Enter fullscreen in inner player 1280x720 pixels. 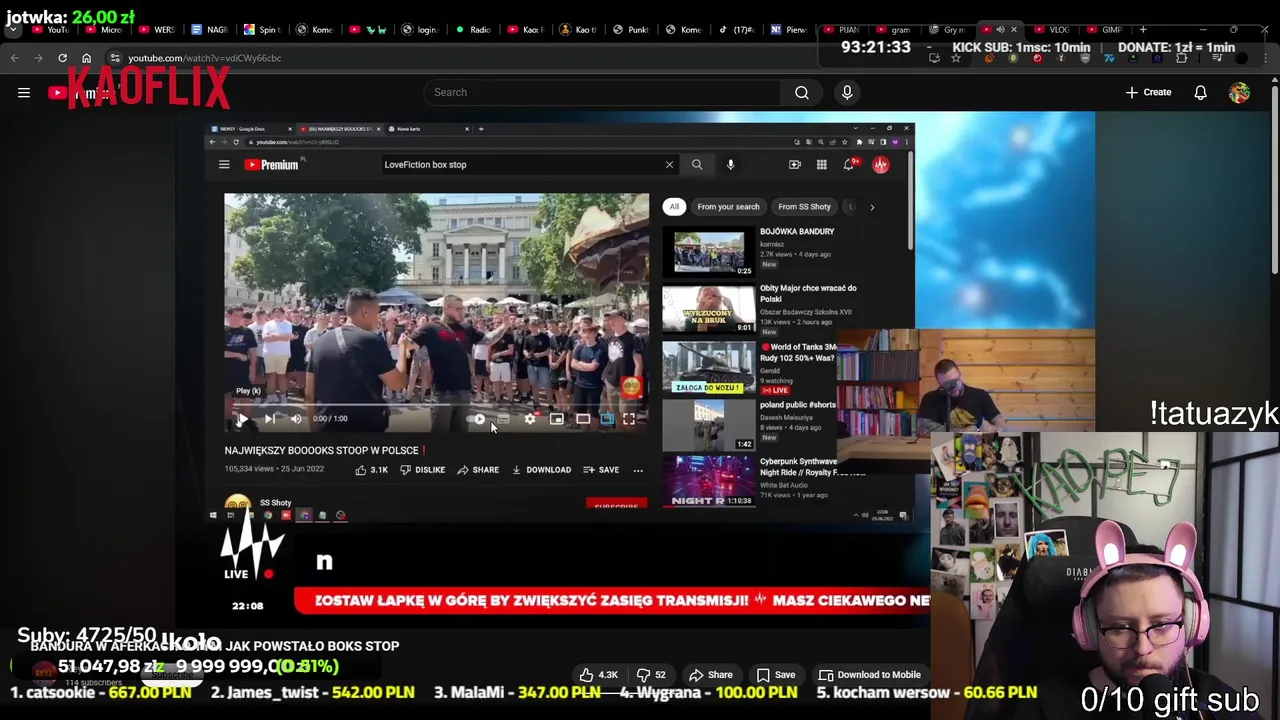click(629, 419)
